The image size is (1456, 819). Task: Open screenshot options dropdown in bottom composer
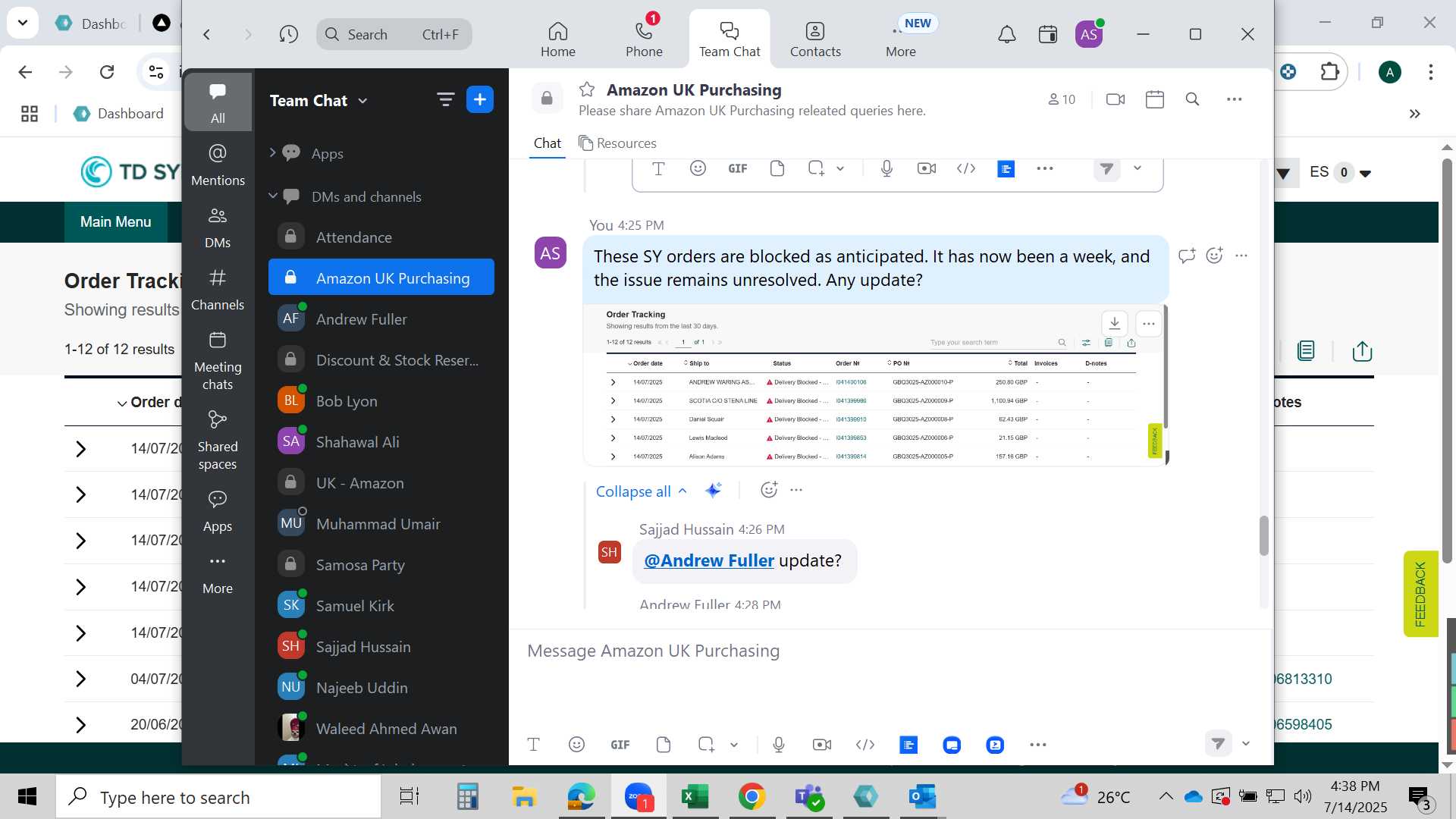click(x=734, y=745)
